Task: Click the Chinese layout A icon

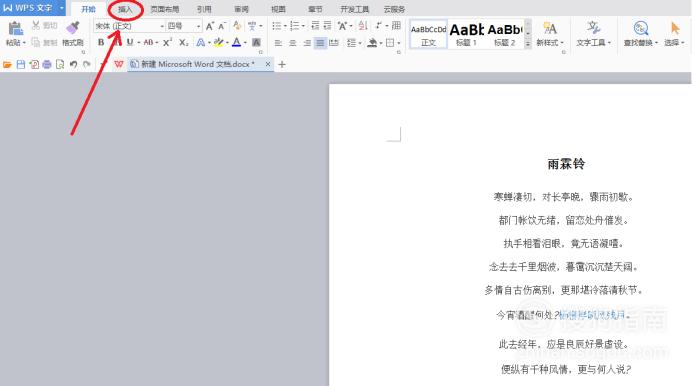Action: pyautogui.click(x=342, y=26)
